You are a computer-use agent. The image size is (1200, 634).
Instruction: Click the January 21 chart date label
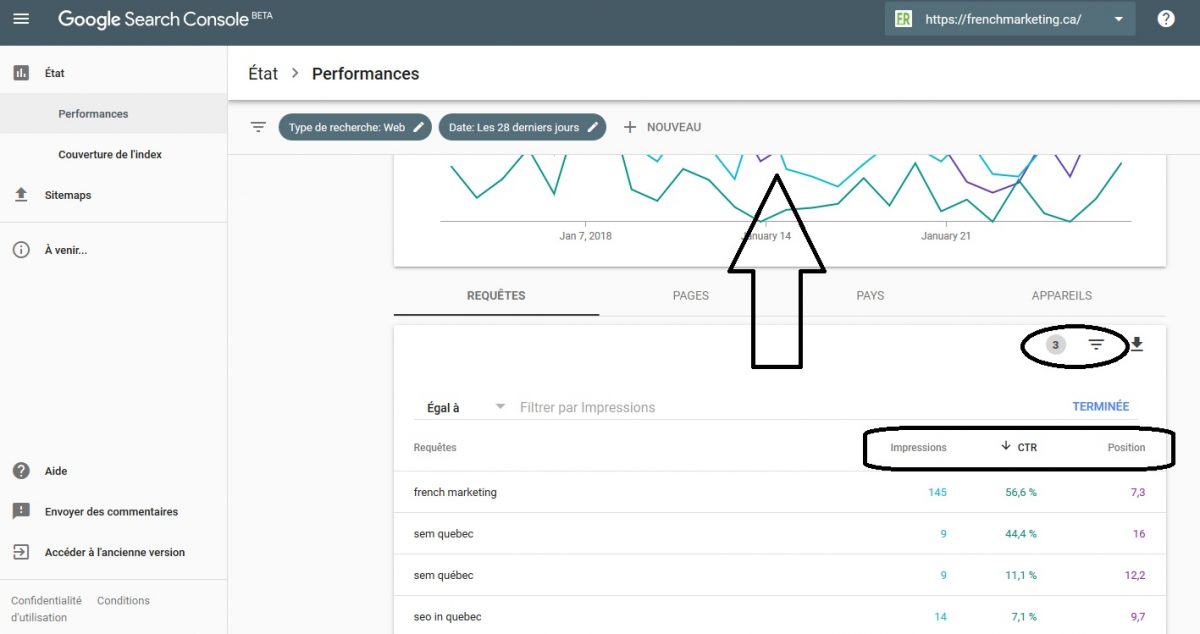click(x=946, y=236)
